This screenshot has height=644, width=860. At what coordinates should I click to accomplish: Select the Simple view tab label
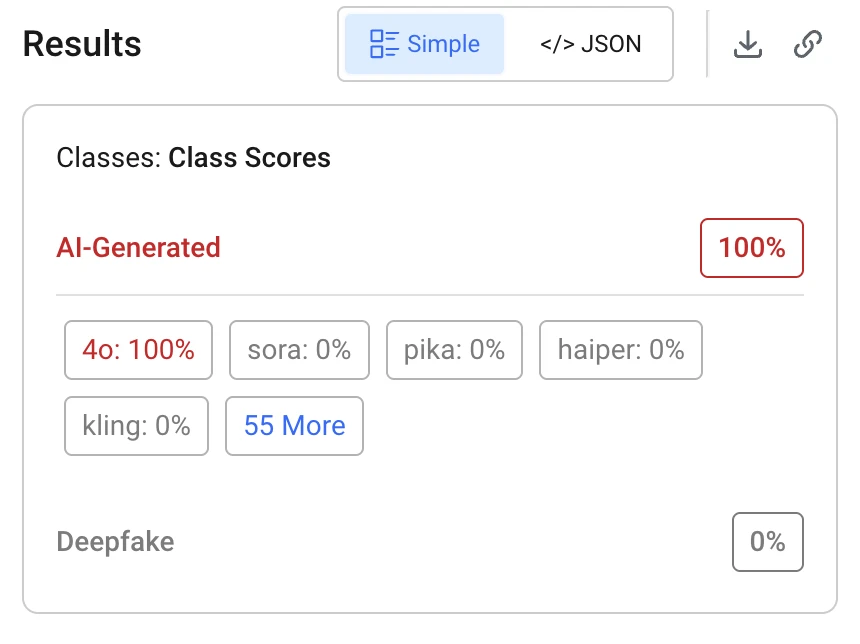pos(443,44)
